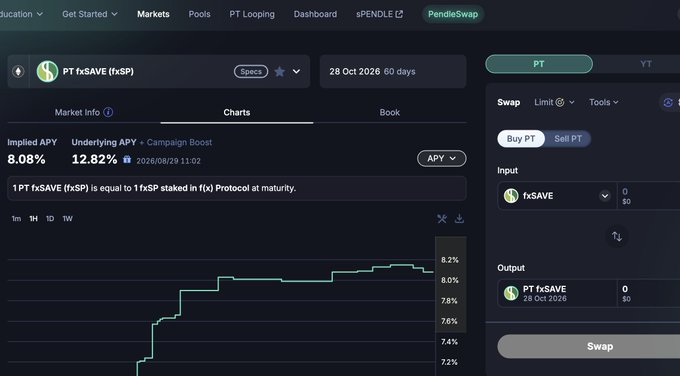Screen dimensions: 680x376
Task: Open the Pools page
Action: (x=199, y=14)
